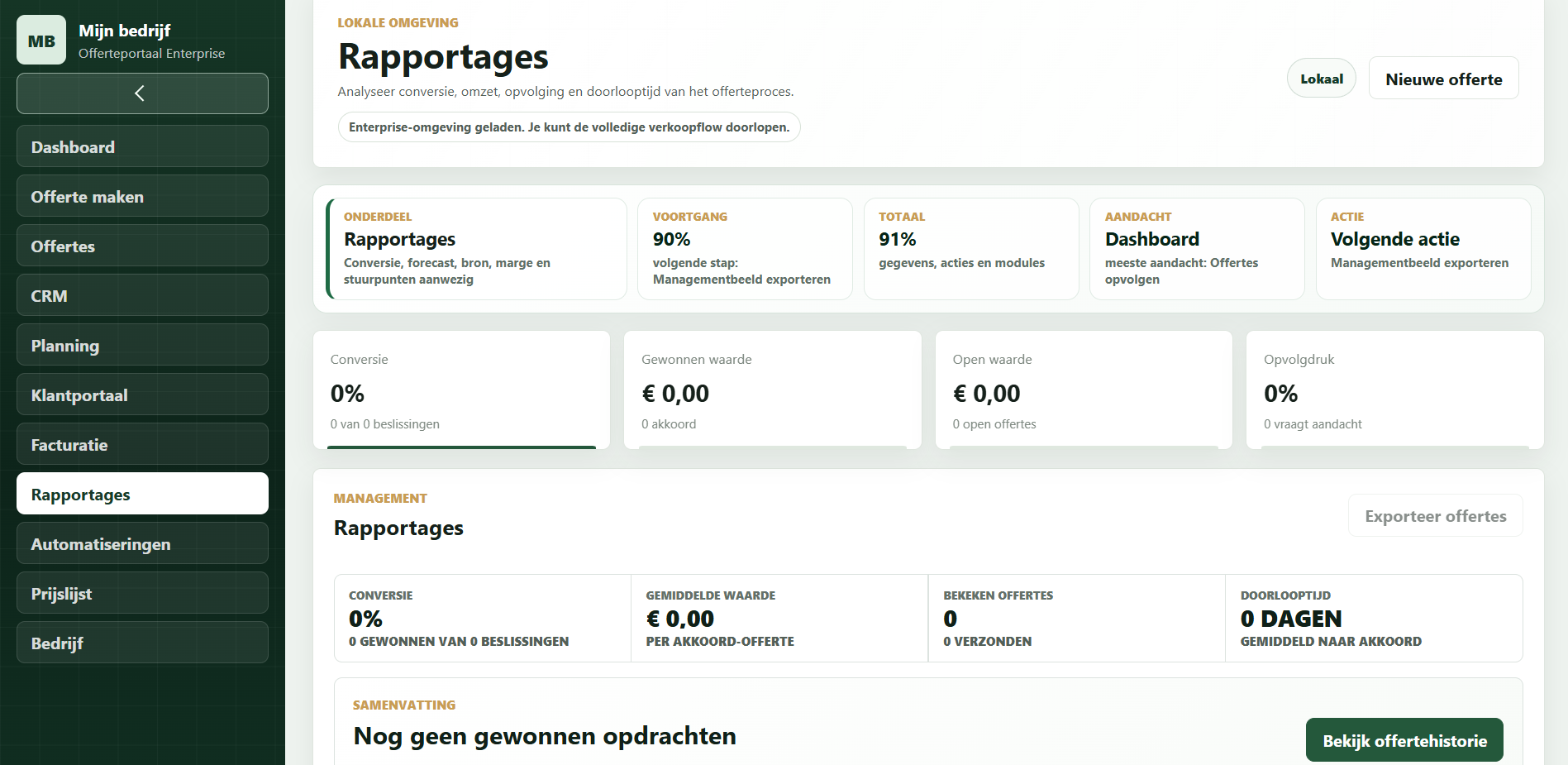Create a Nieuwe offerte
Viewport: 1568px width, 765px height.
coord(1443,79)
